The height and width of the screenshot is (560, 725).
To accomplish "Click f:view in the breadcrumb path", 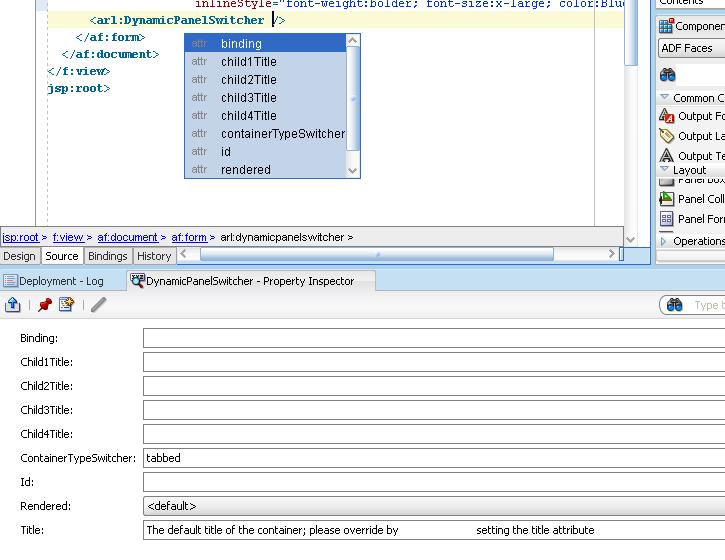I will pyautogui.click(x=68, y=238).
